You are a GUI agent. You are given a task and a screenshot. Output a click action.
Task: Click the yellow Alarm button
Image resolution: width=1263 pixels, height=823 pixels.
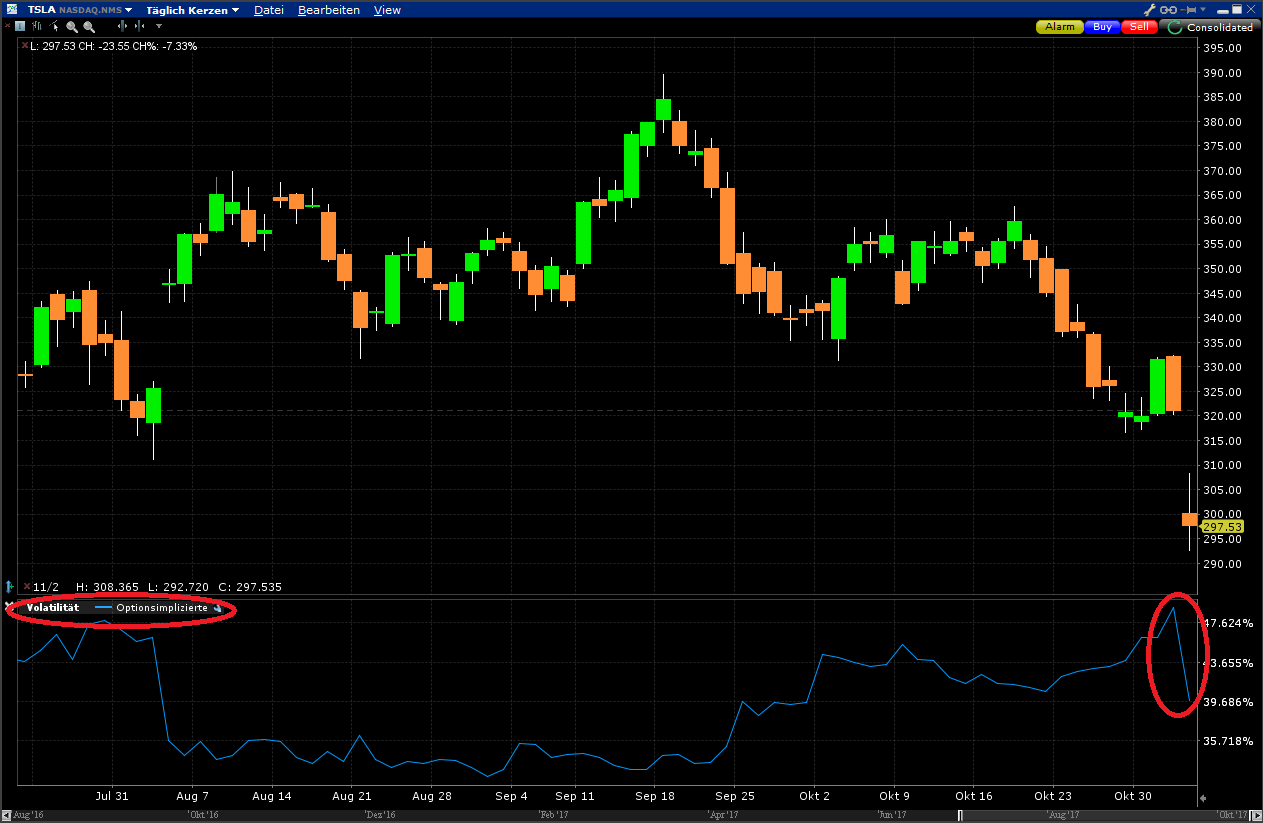pyautogui.click(x=1060, y=27)
